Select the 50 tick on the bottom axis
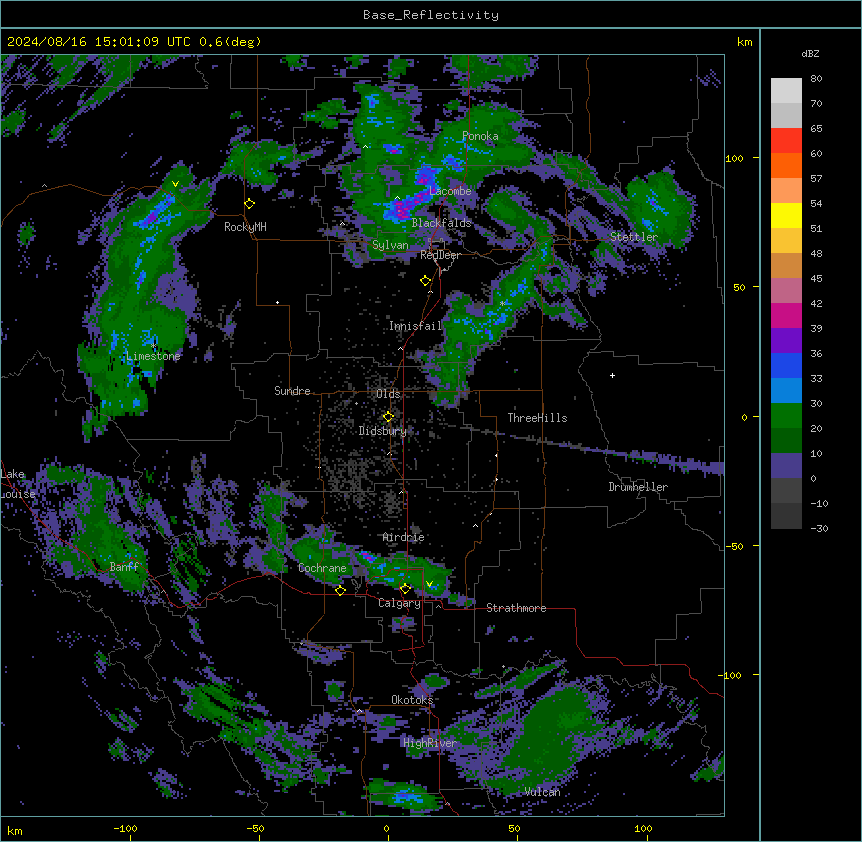The width and height of the screenshot is (862, 842). (x=514, y=828)
